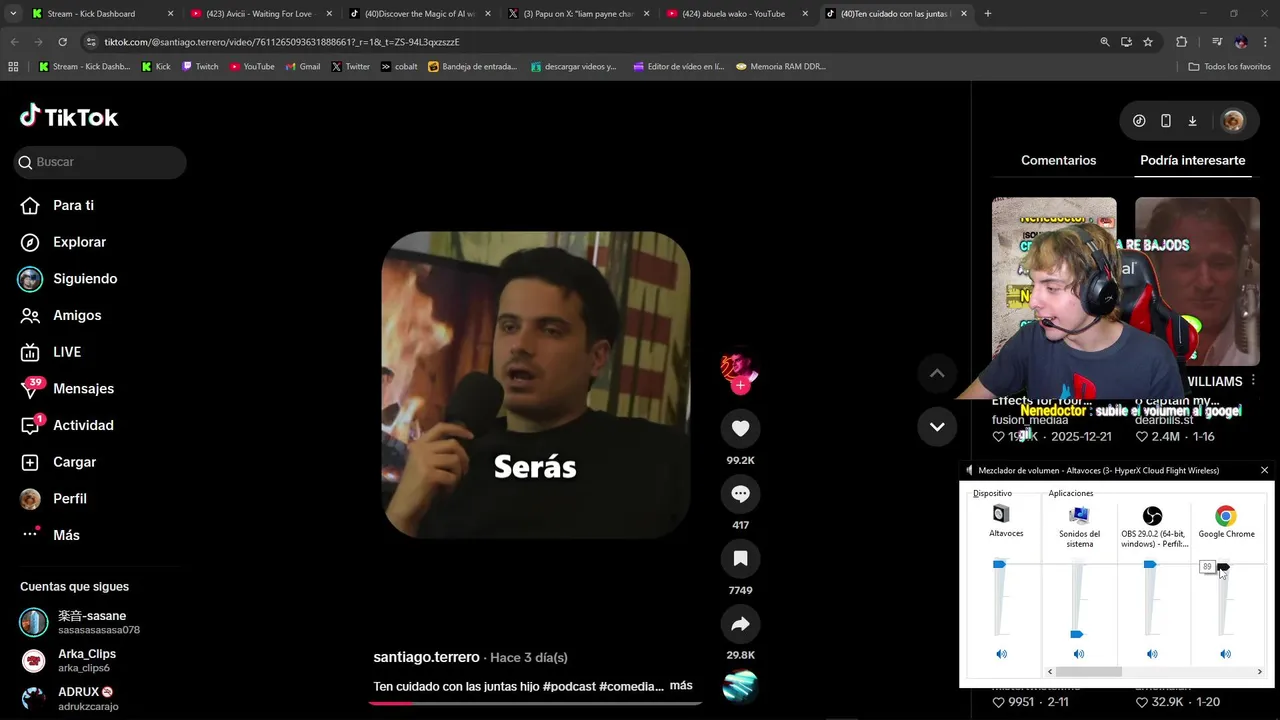The width and height of the screenshot is (1280, 720).
Task: Expand the caption with más
Action: point(681,686)
